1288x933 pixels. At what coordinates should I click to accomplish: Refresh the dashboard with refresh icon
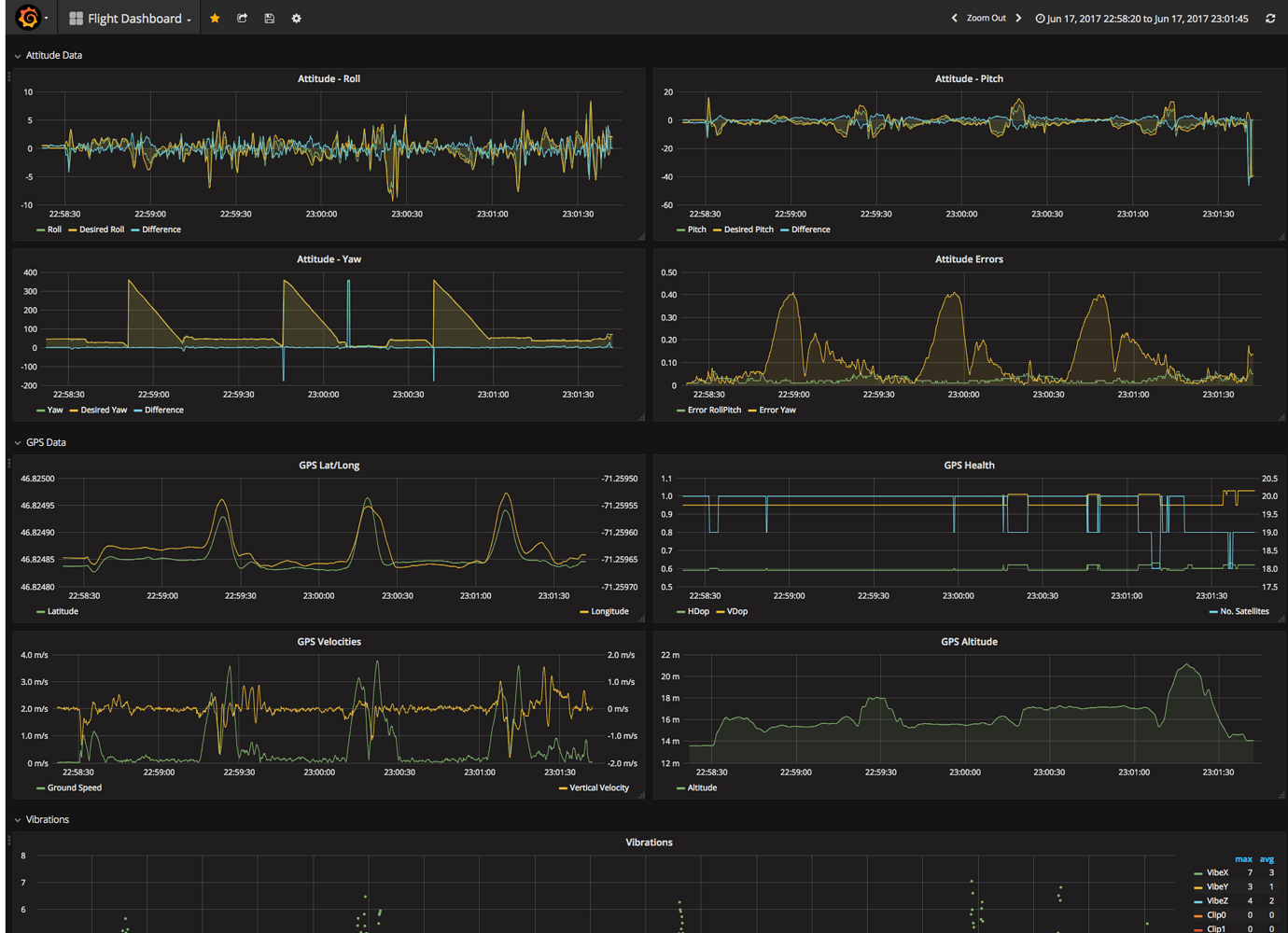(x=1270, y=18)
